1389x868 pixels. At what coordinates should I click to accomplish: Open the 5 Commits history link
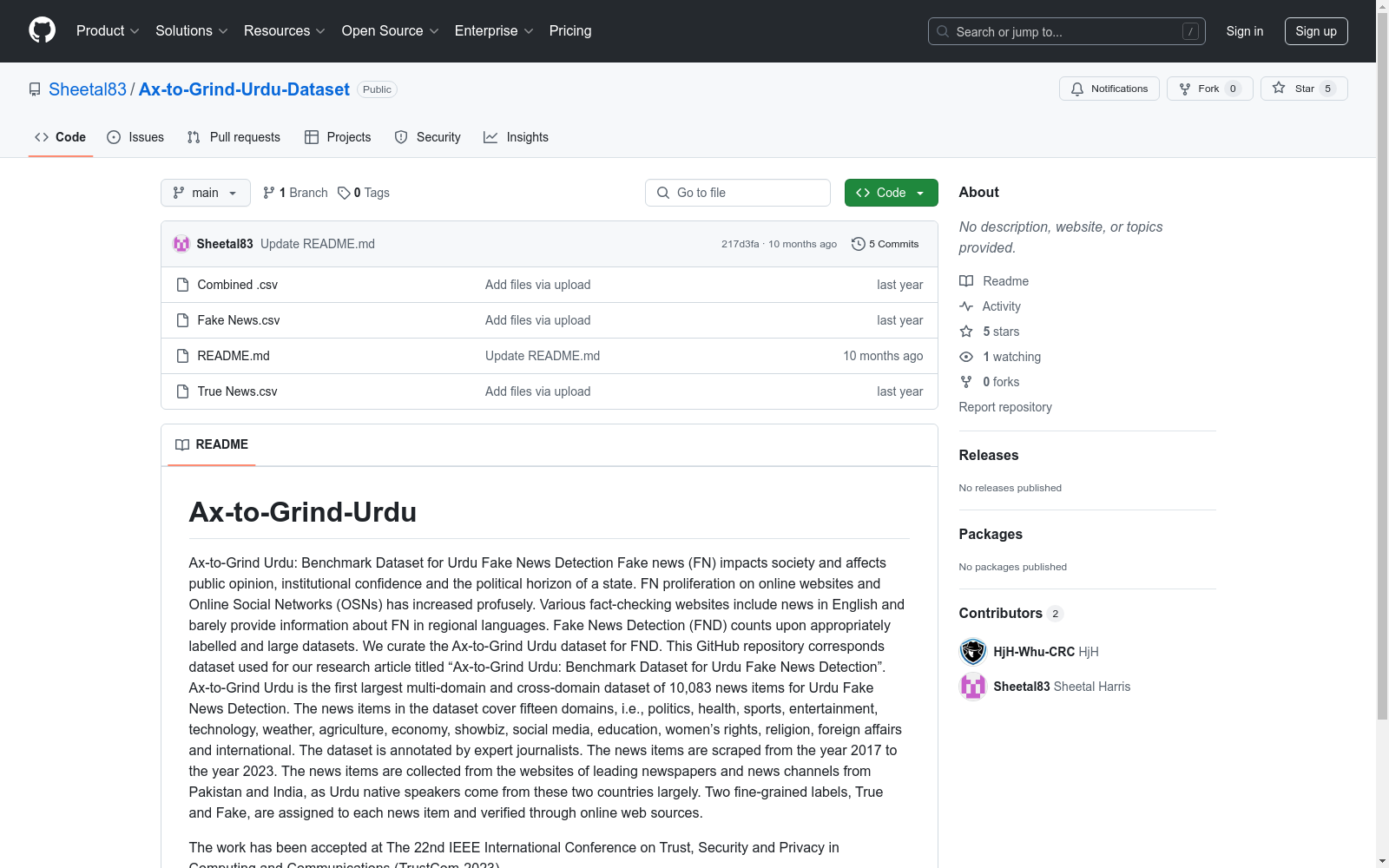[x=885, y=244]
